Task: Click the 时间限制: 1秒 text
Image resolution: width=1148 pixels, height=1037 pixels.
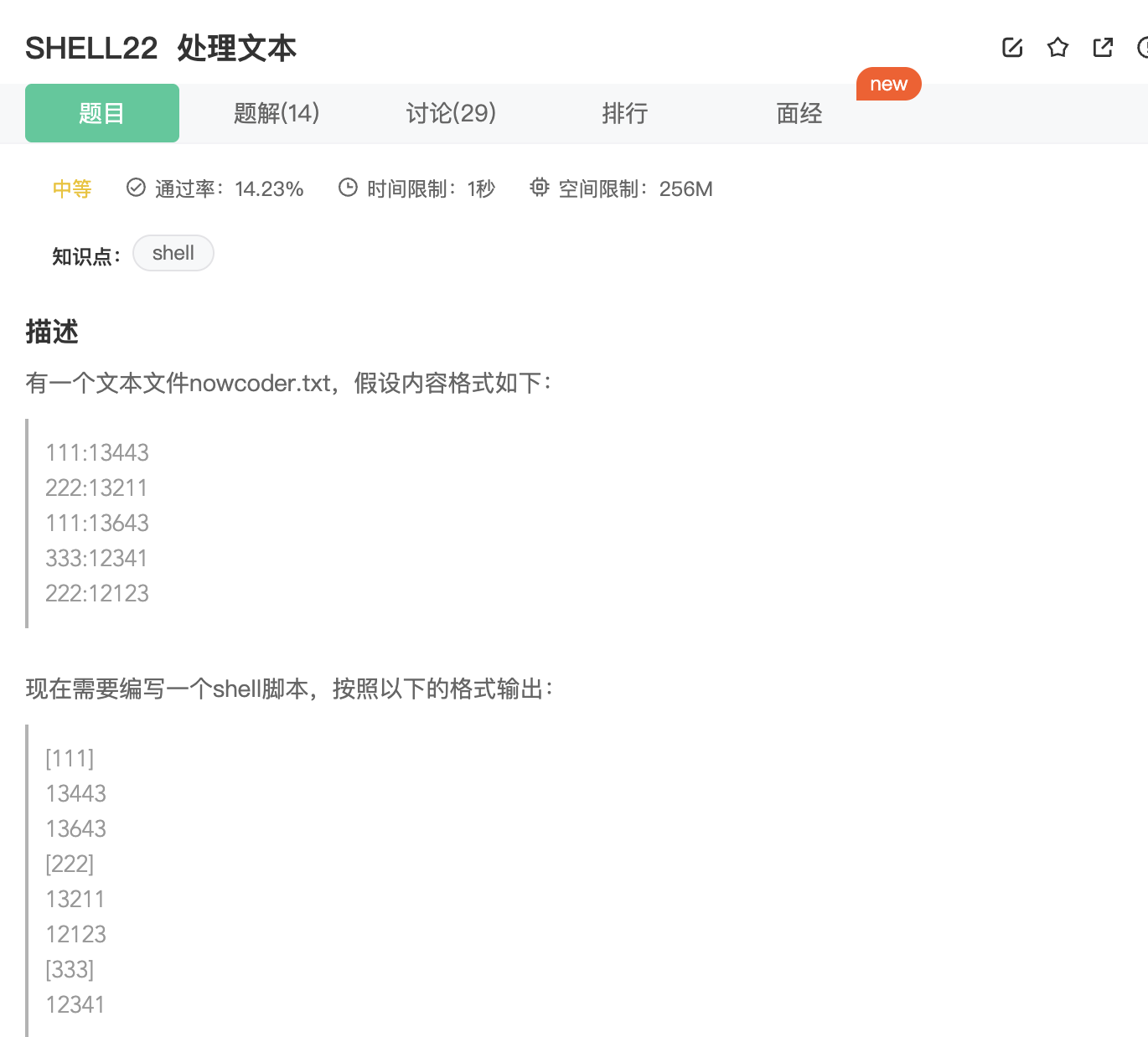Action: [431, 188]
